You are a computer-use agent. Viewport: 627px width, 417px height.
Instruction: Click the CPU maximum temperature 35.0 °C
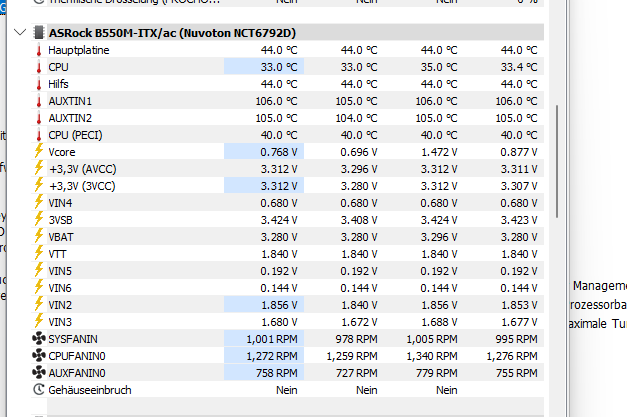click(439, 67)
